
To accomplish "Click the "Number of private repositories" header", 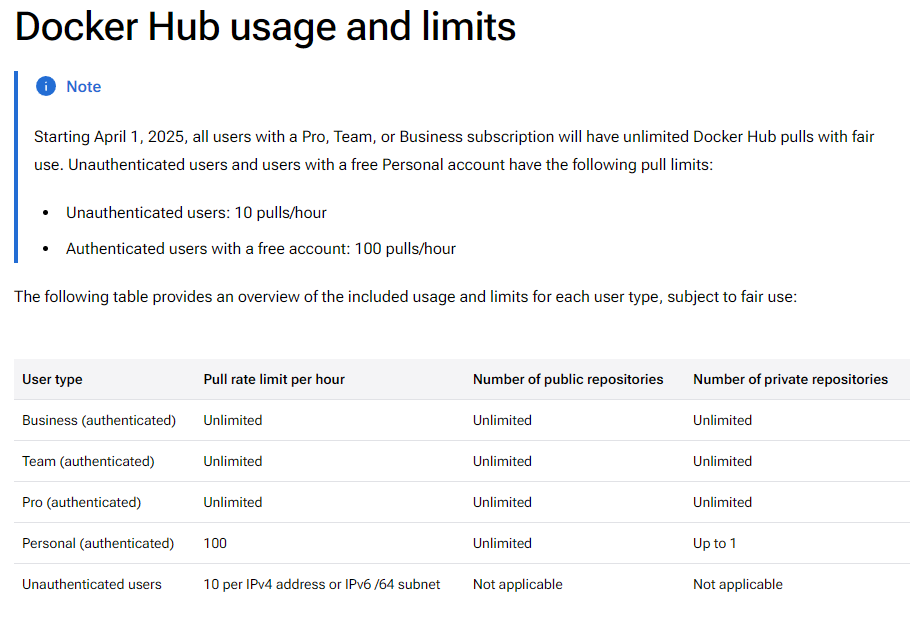I will [790, 379].
